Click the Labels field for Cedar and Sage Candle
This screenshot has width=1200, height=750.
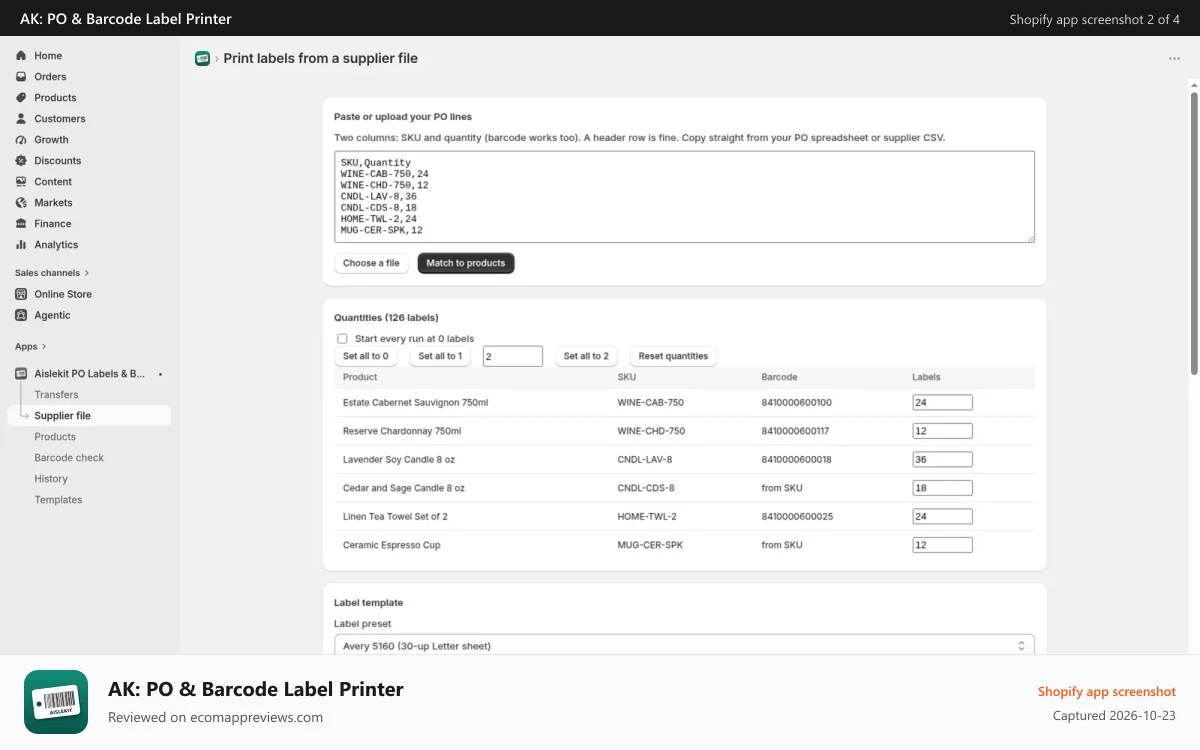[x=942, y=488]
